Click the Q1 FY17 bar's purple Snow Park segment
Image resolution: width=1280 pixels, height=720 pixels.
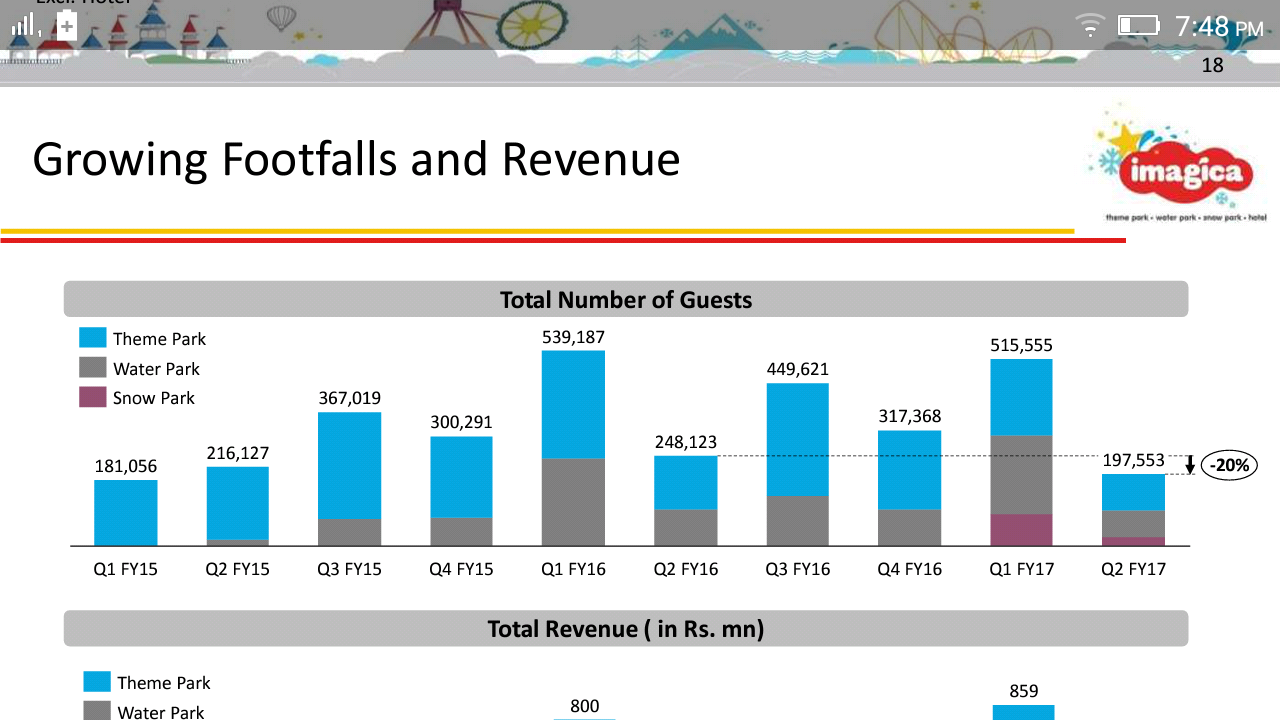pyautogui.click(x=1022, y=530)
